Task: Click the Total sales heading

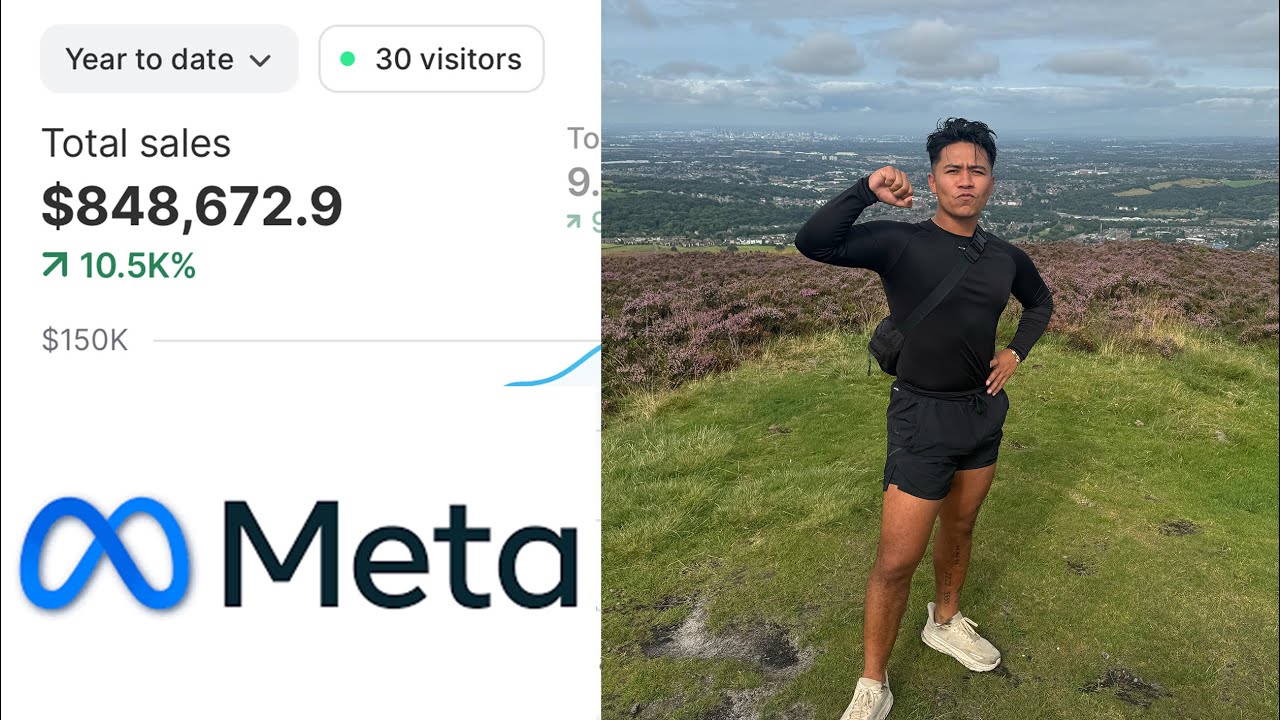Action: click(x=136, y=144)
